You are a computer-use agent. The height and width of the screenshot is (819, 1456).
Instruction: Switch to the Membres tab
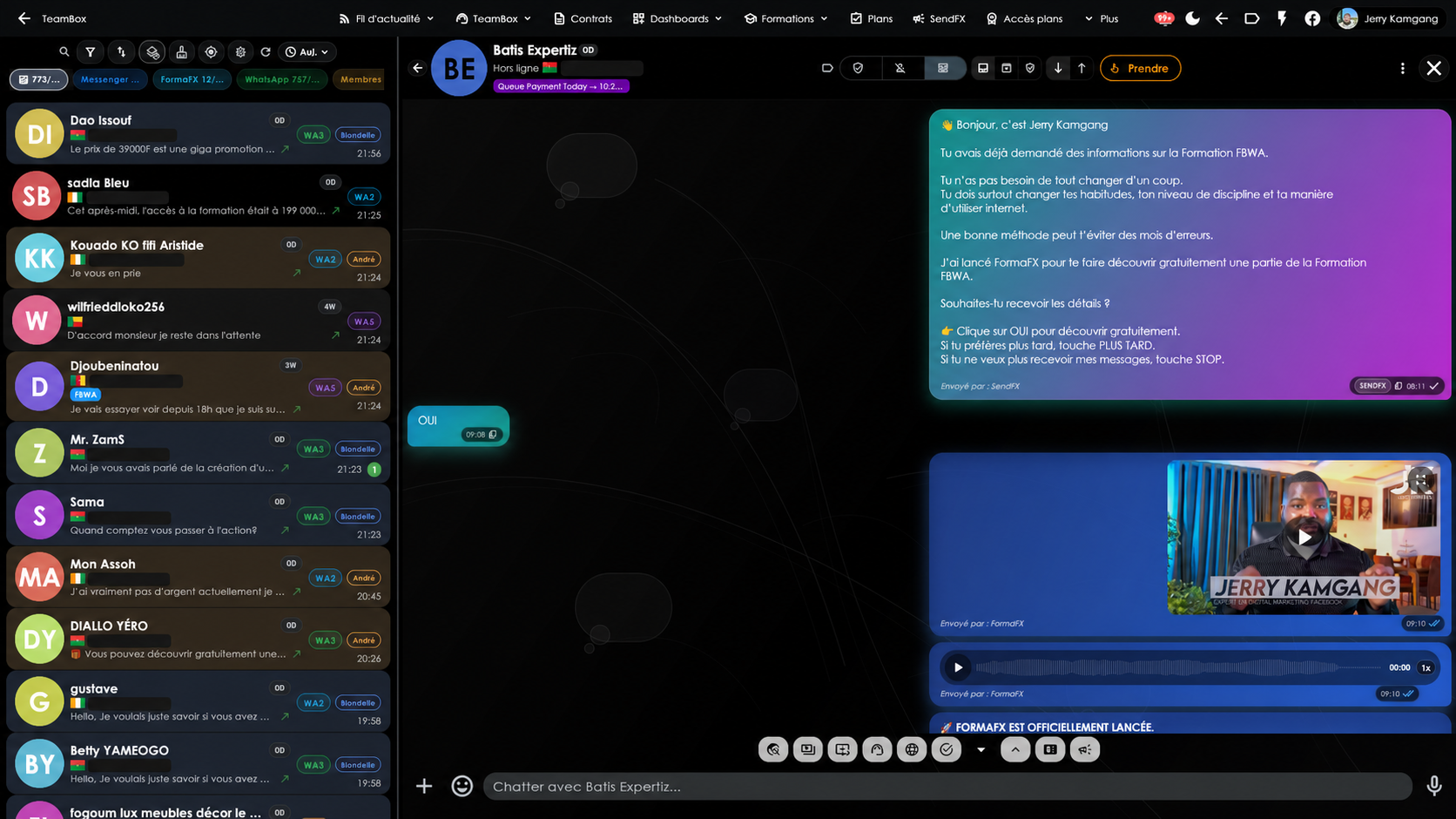tap(361, 79)
